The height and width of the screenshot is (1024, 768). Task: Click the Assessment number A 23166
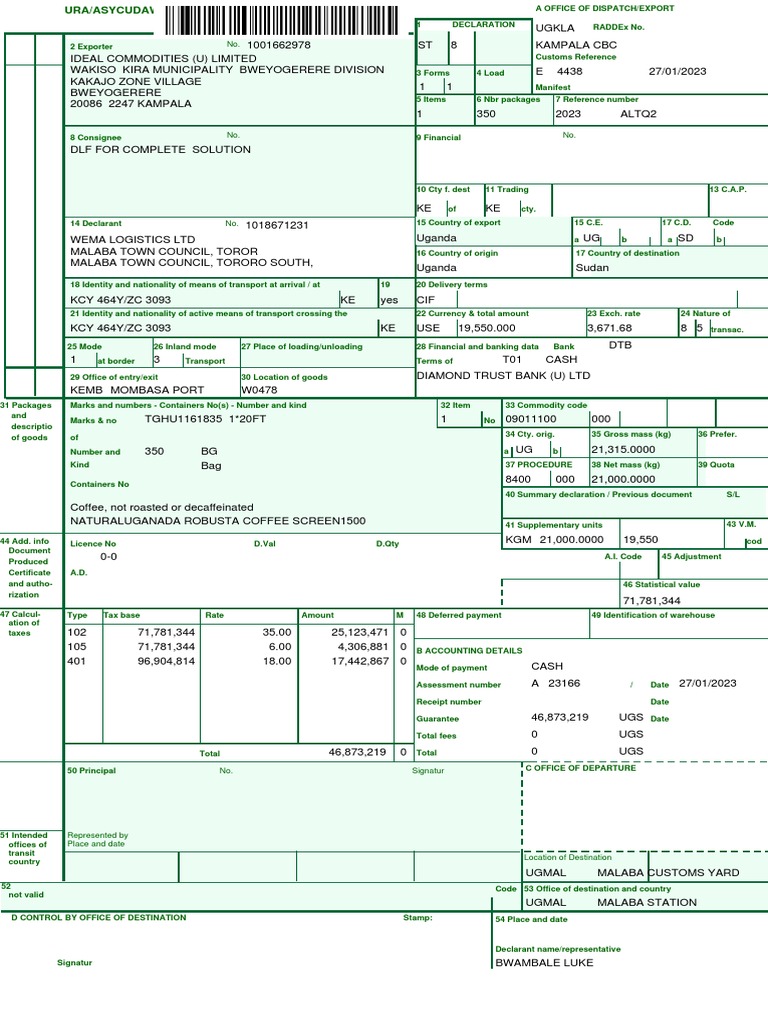click(556, 684)
